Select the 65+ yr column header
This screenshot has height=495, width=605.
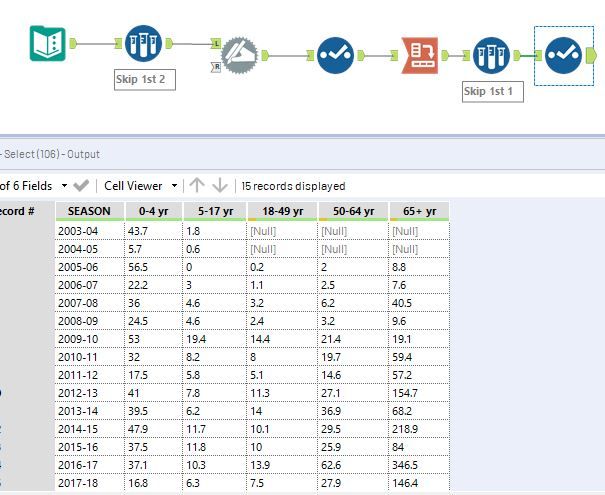click(418, 211)
